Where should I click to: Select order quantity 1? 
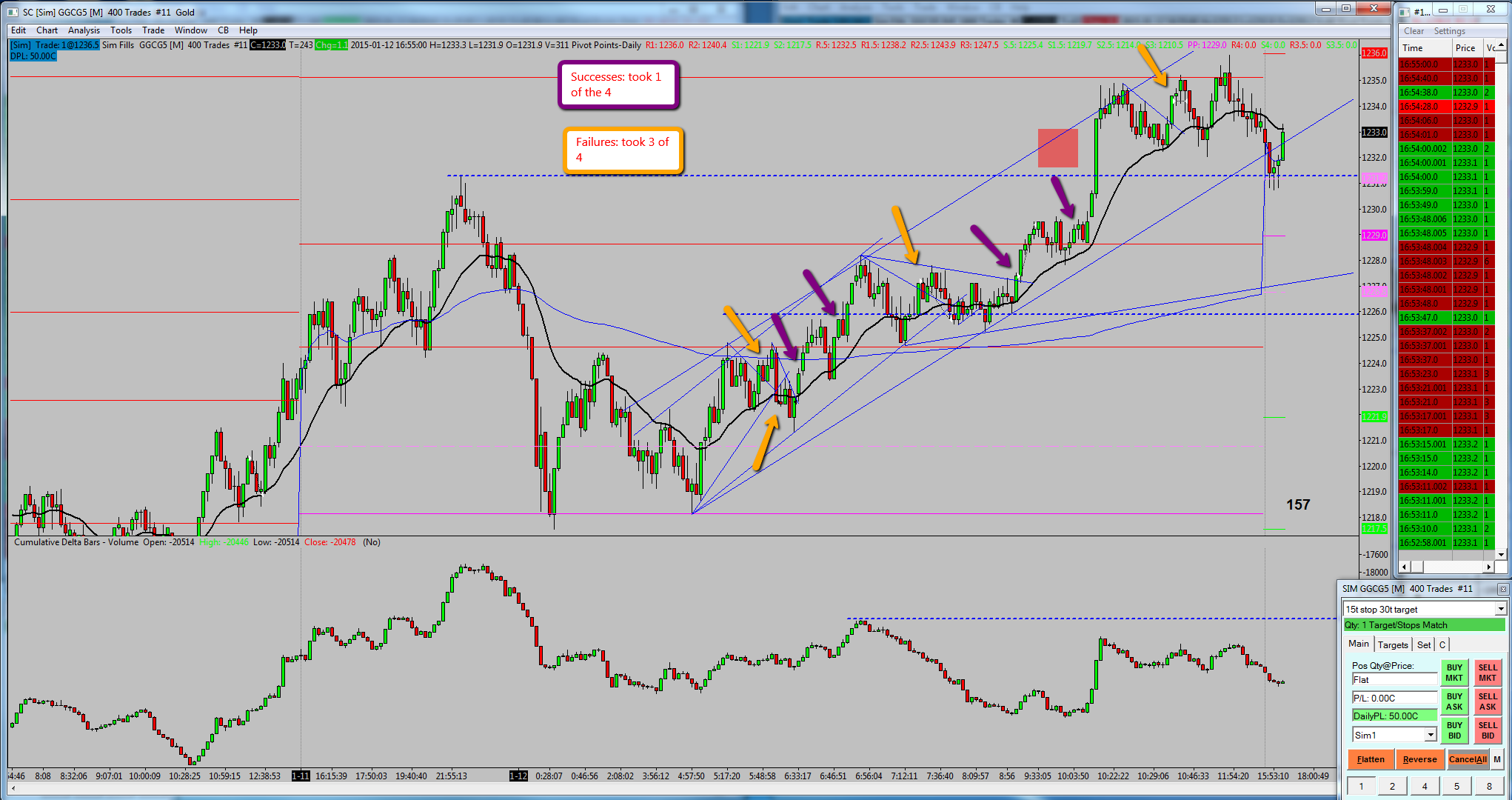(x=1361, y=786)
